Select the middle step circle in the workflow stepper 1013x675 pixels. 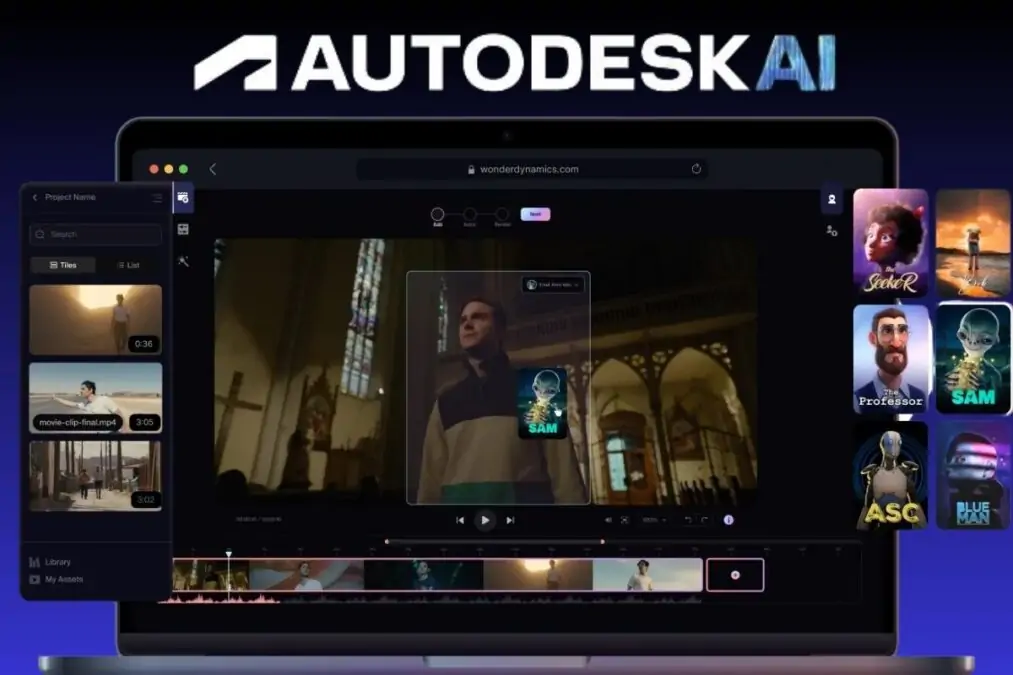click(x=470, y=214)
